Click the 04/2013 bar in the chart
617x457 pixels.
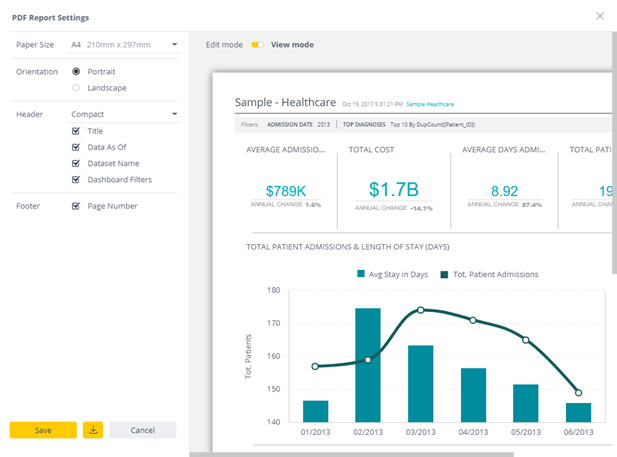(473, 395)
